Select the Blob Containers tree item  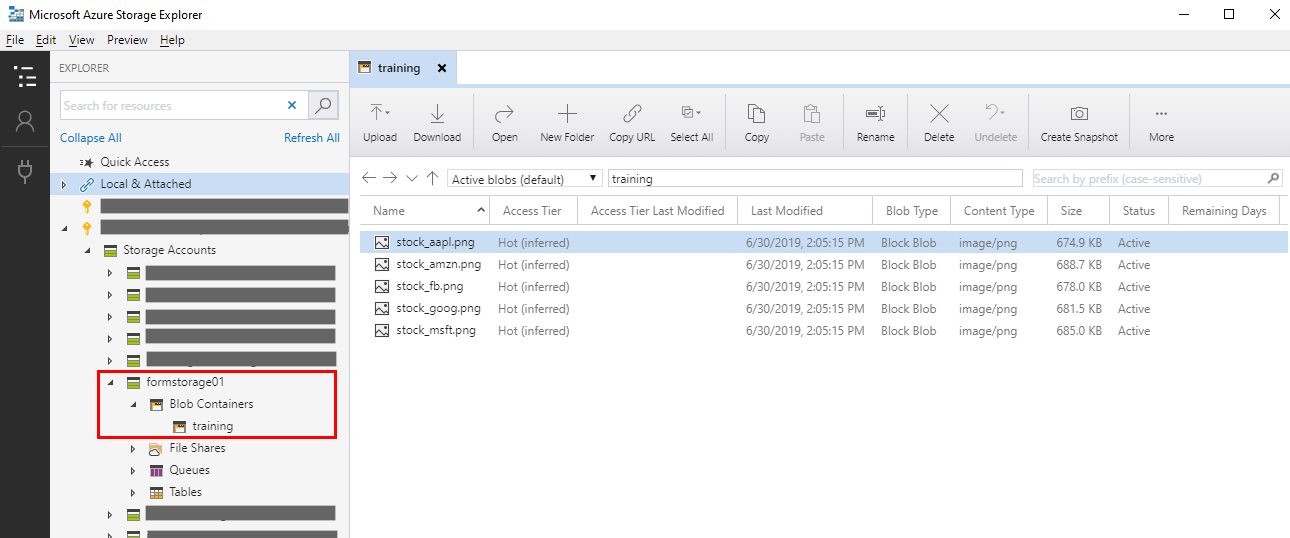(x=211, y=404)
